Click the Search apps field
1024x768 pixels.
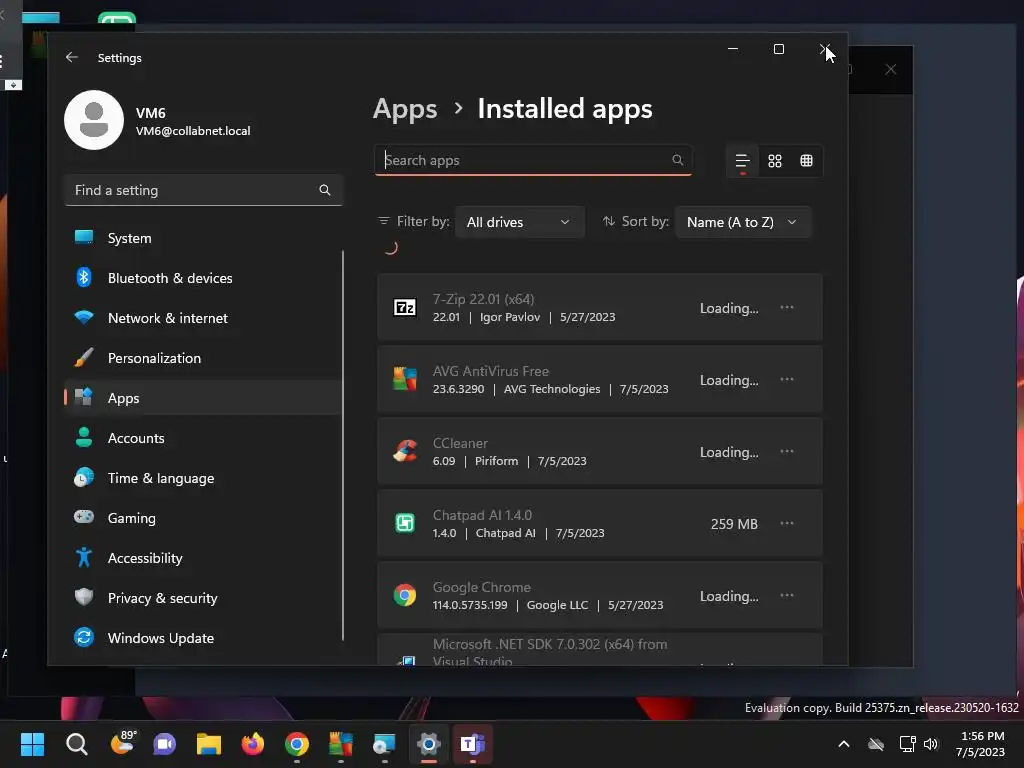pyautogui.click(x=533, y=160)
